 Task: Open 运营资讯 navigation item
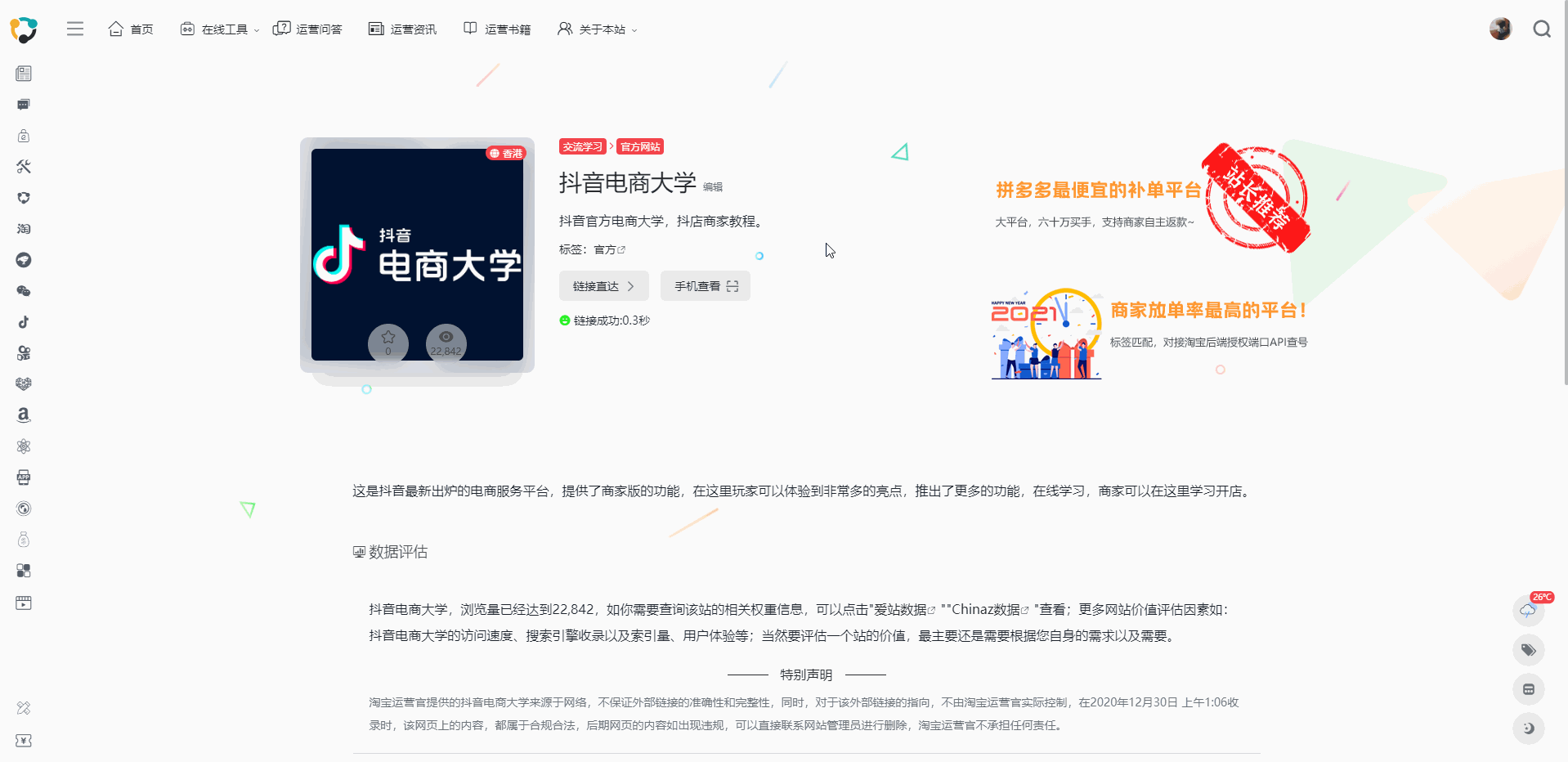click(402, 29)
